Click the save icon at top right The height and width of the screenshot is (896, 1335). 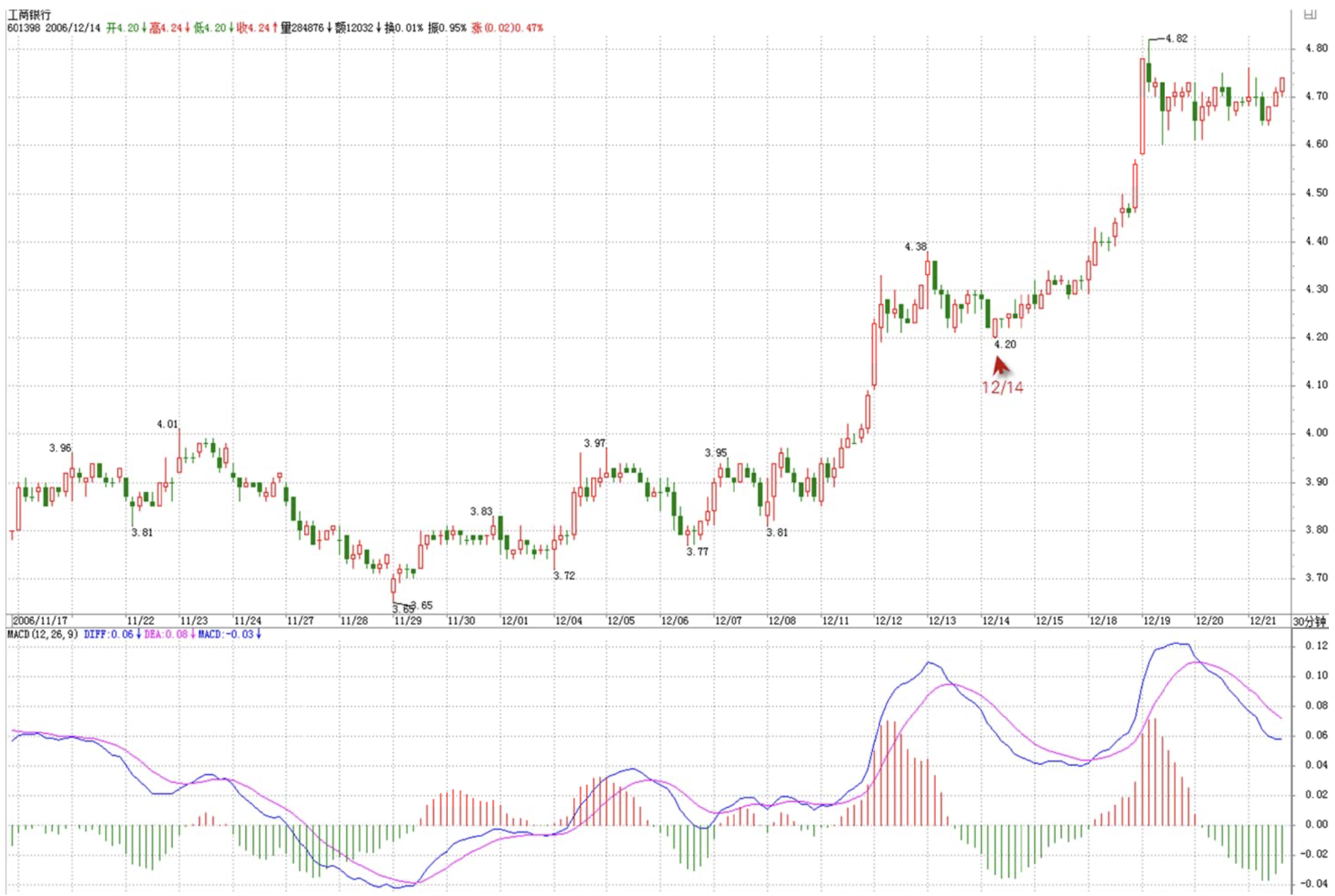(x=1309, y=14)
